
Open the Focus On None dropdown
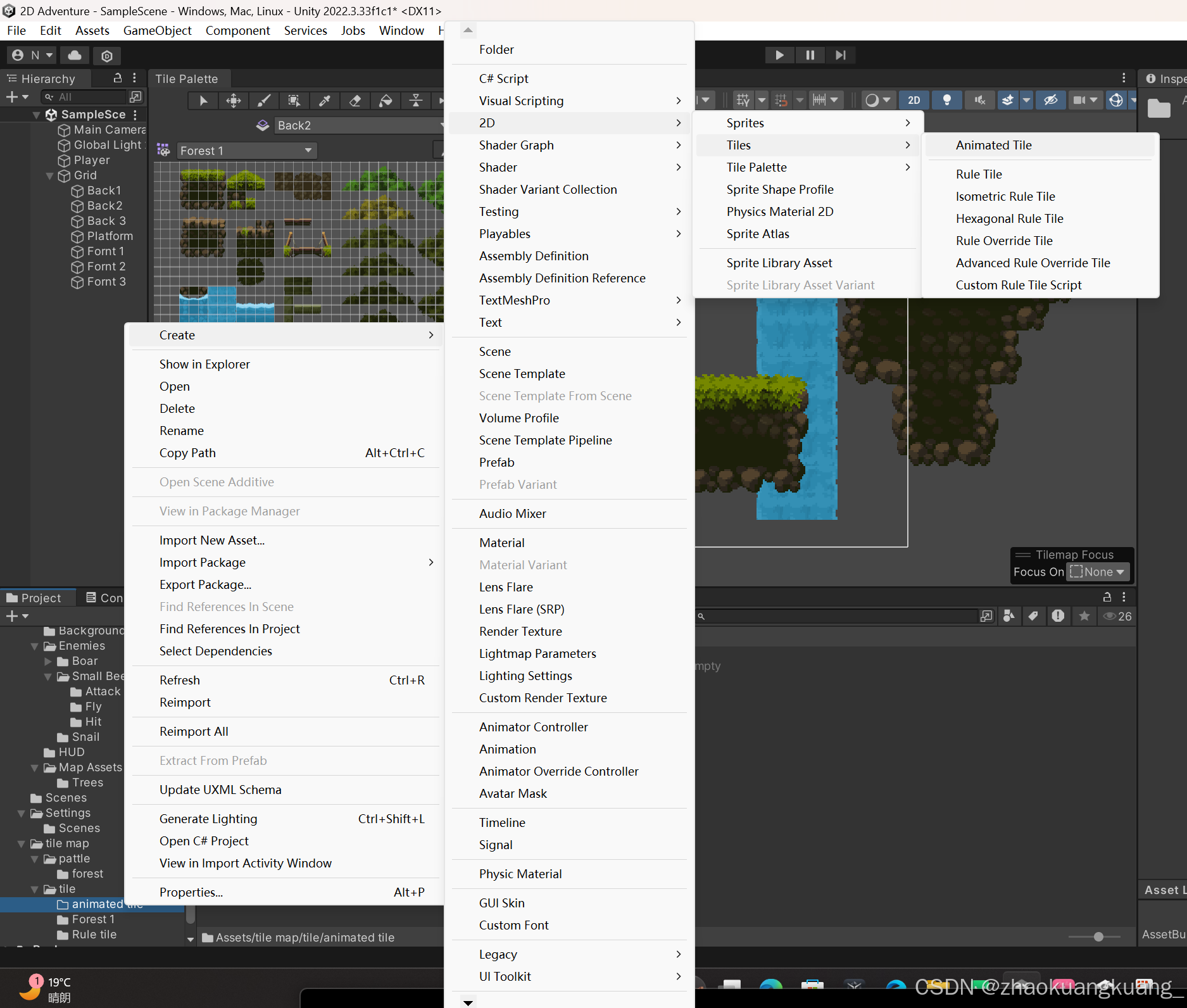[1097, 572]
